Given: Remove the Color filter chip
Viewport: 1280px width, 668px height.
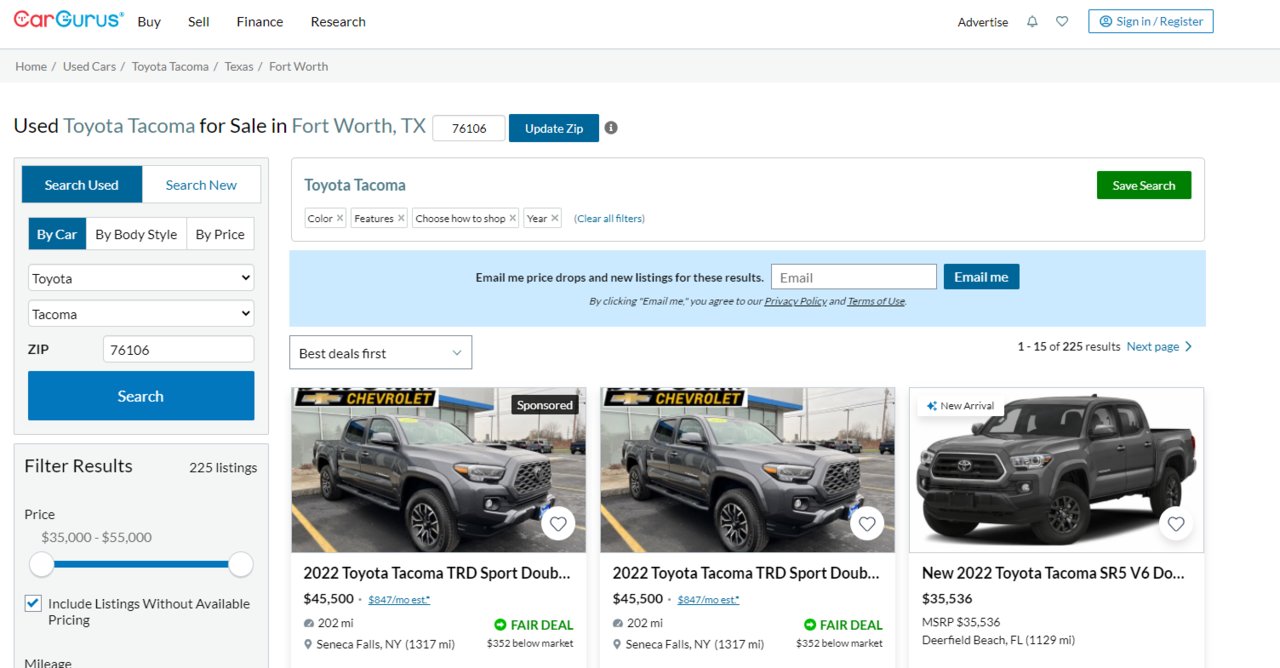Looking at the screenshot, I should click(340, 218).
